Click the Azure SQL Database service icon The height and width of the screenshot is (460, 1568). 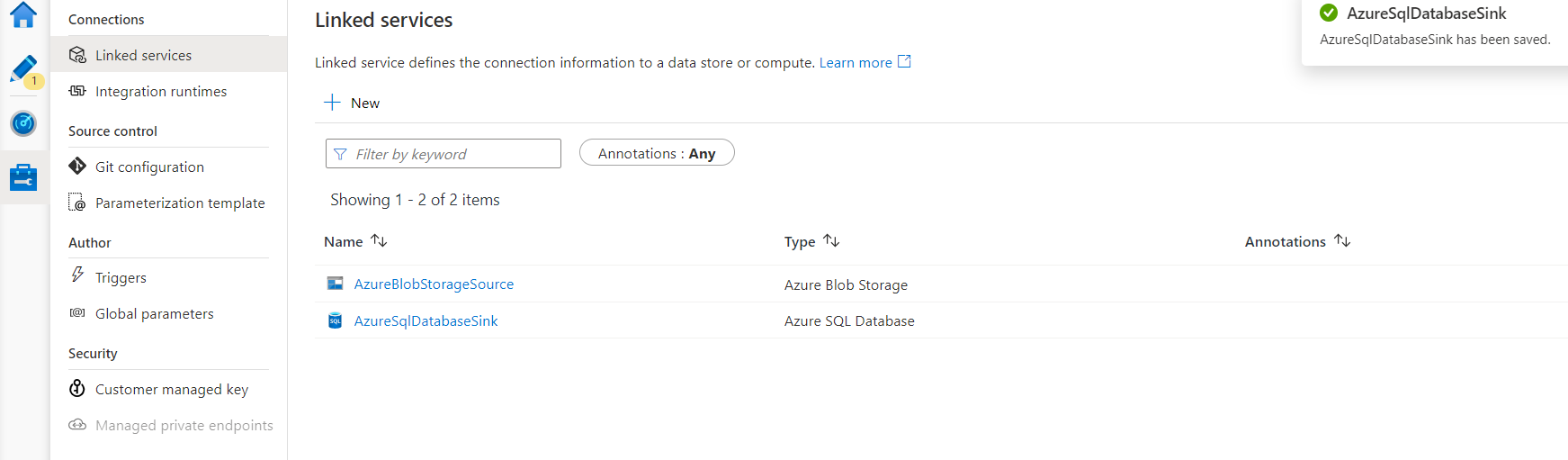pyautogui.click(x=335, y=320)
